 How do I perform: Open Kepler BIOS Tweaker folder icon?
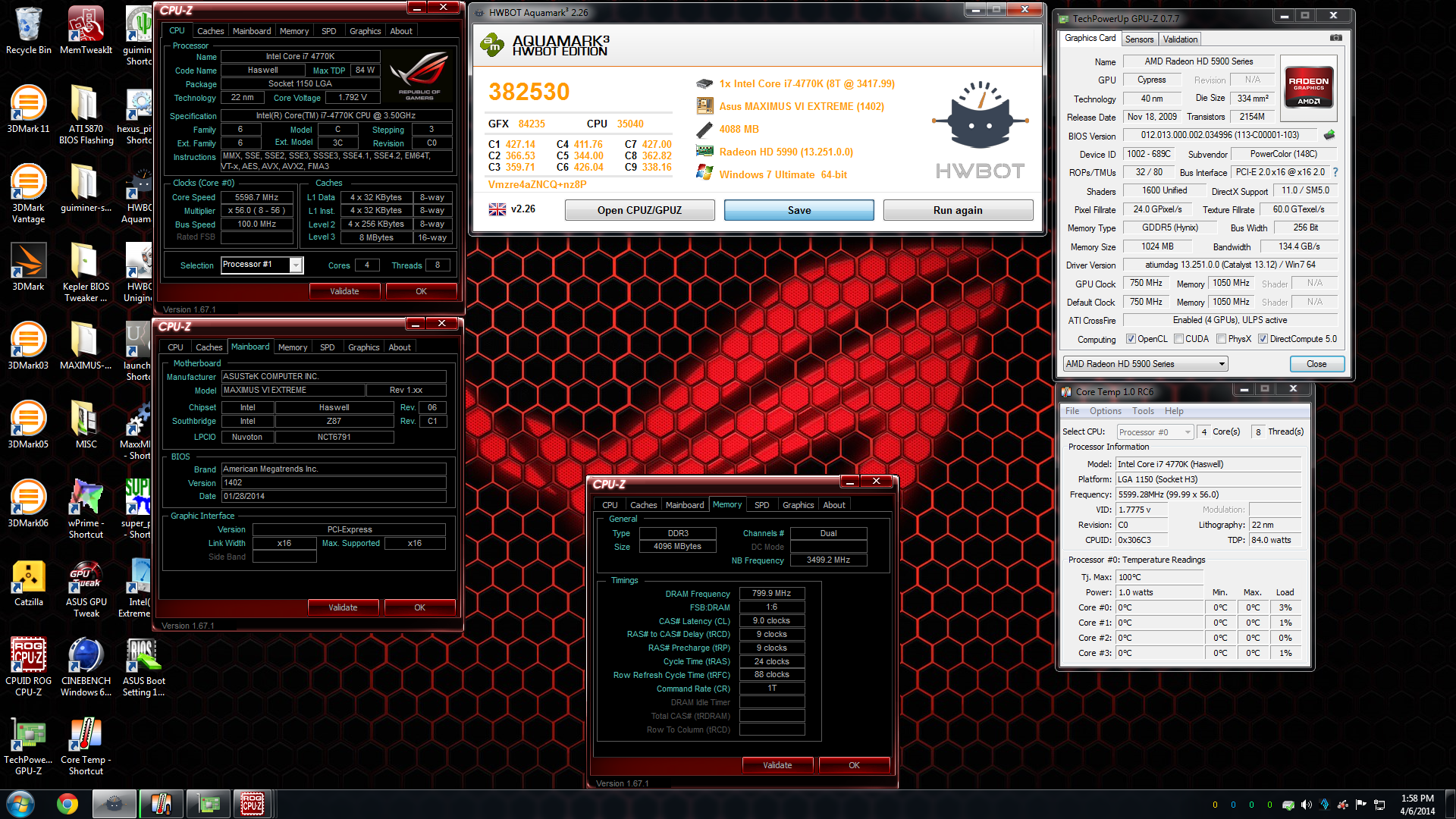[86, 272]
